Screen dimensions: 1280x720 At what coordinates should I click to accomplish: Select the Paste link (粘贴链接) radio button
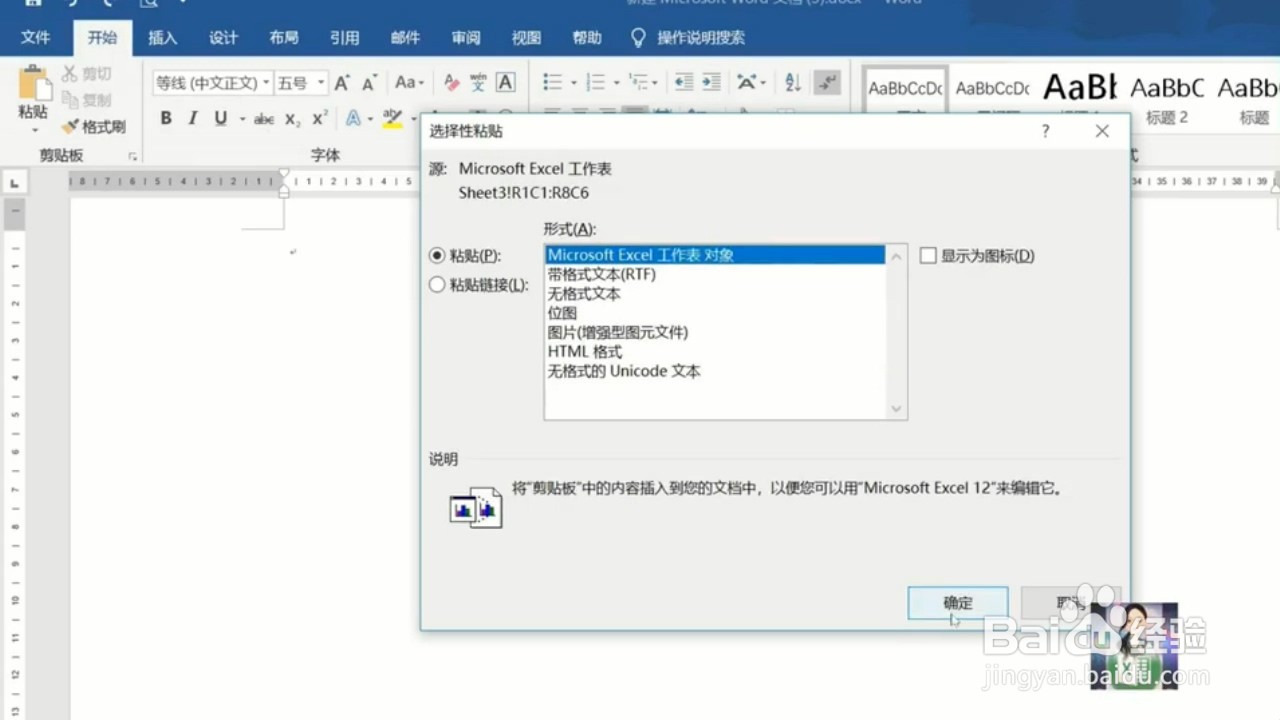[436, 285]
